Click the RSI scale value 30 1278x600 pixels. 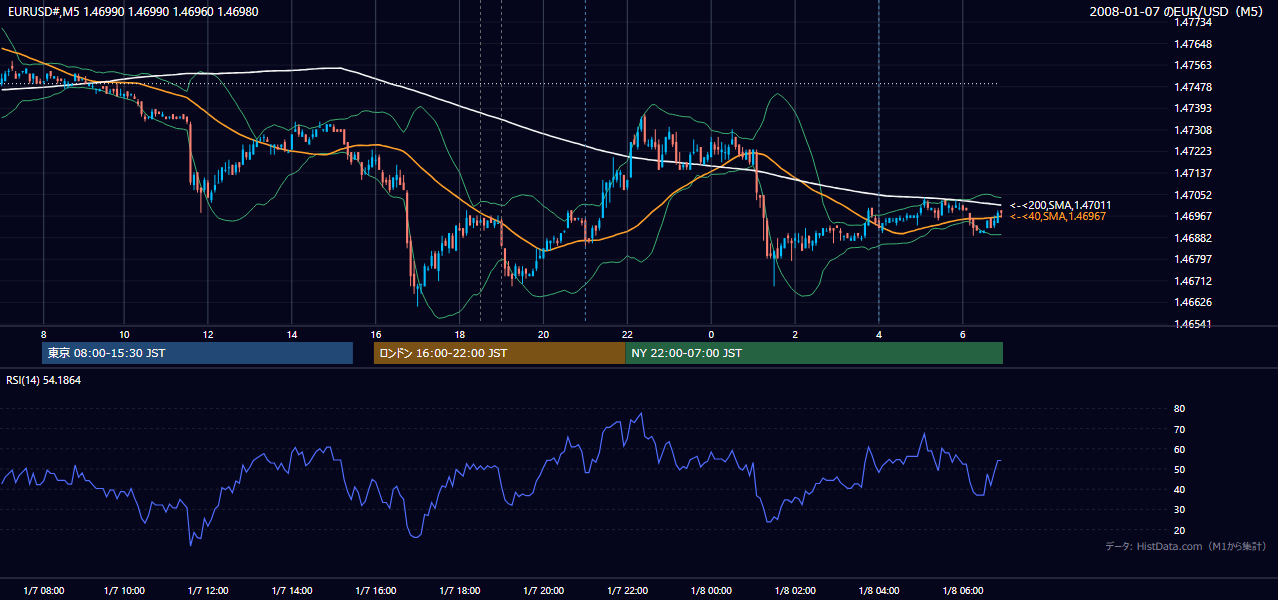tap(1179, 509)
